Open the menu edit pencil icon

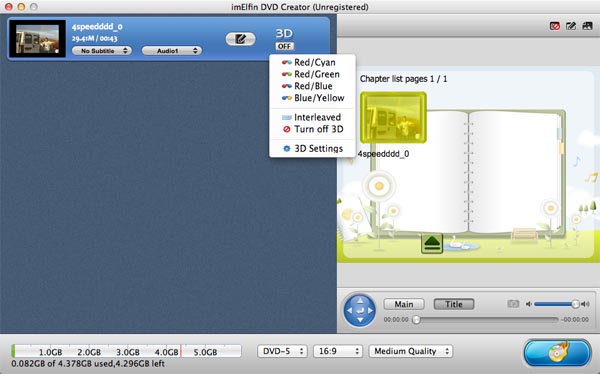coord(571,26)
